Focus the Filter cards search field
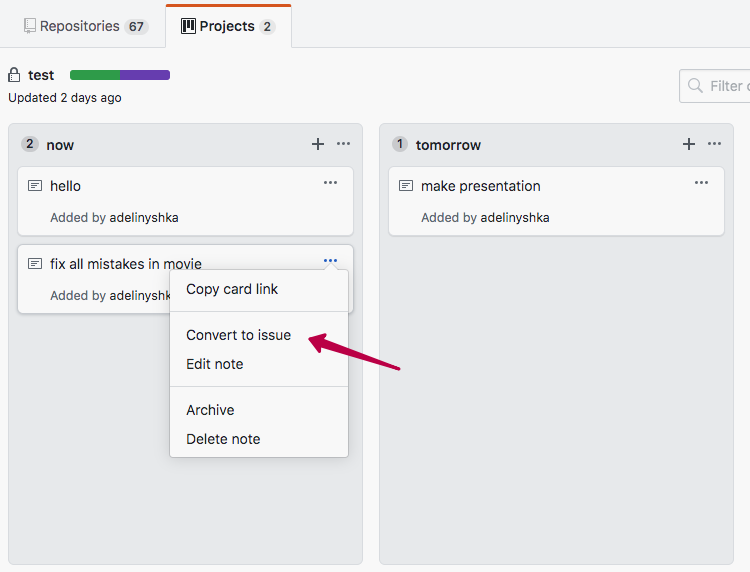Image resolution: width=750 pixels, height=572 pixels. pos(715,86)
